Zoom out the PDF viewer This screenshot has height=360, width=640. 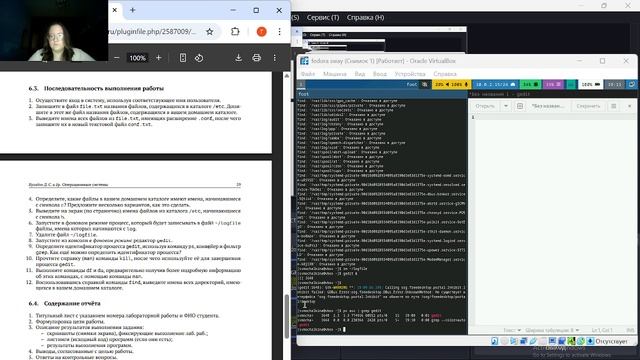tap(116, 58)
